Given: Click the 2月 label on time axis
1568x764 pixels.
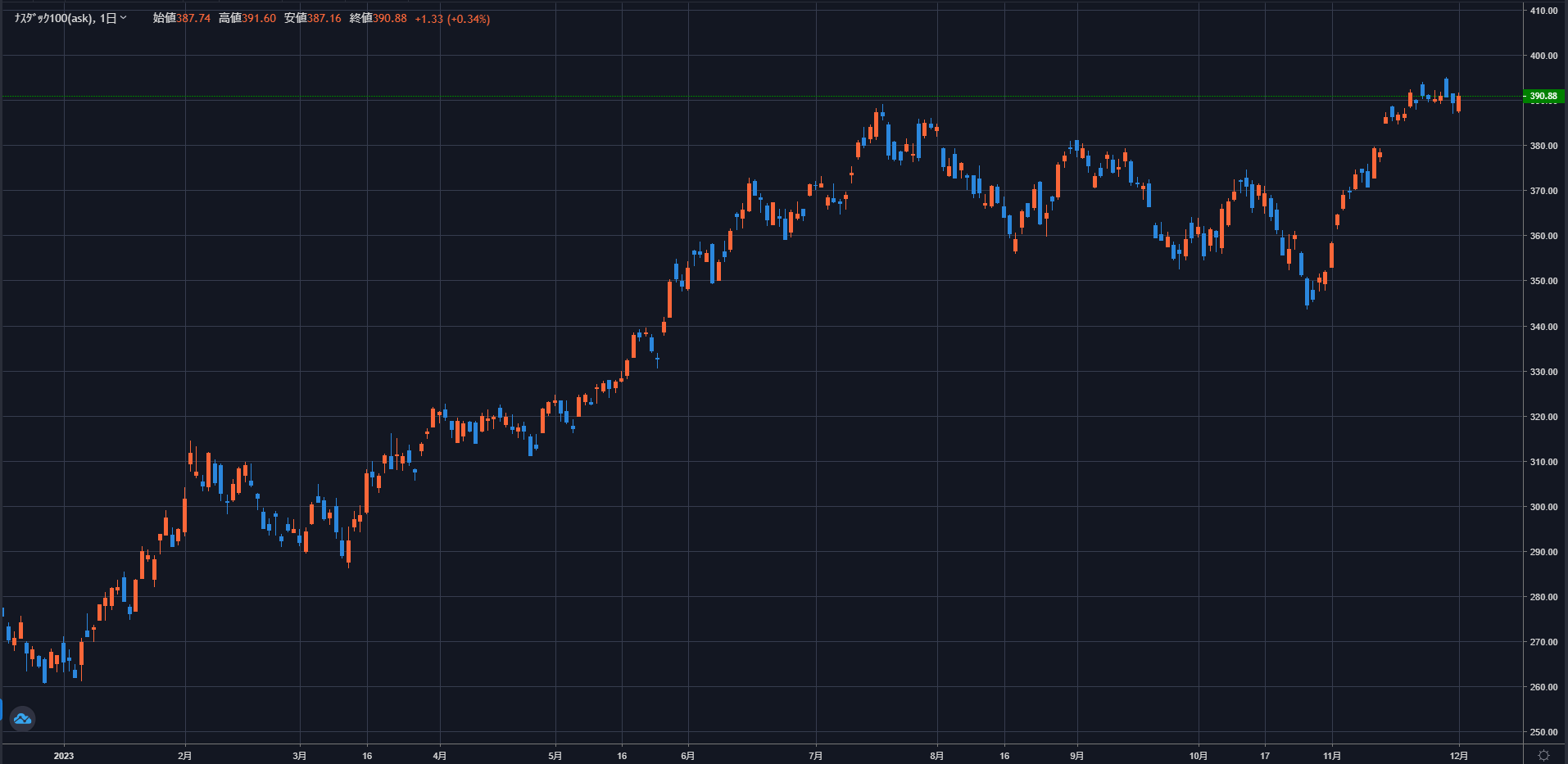Looking at the screenshot, I should pyautogui.click(x=185, y=756).
